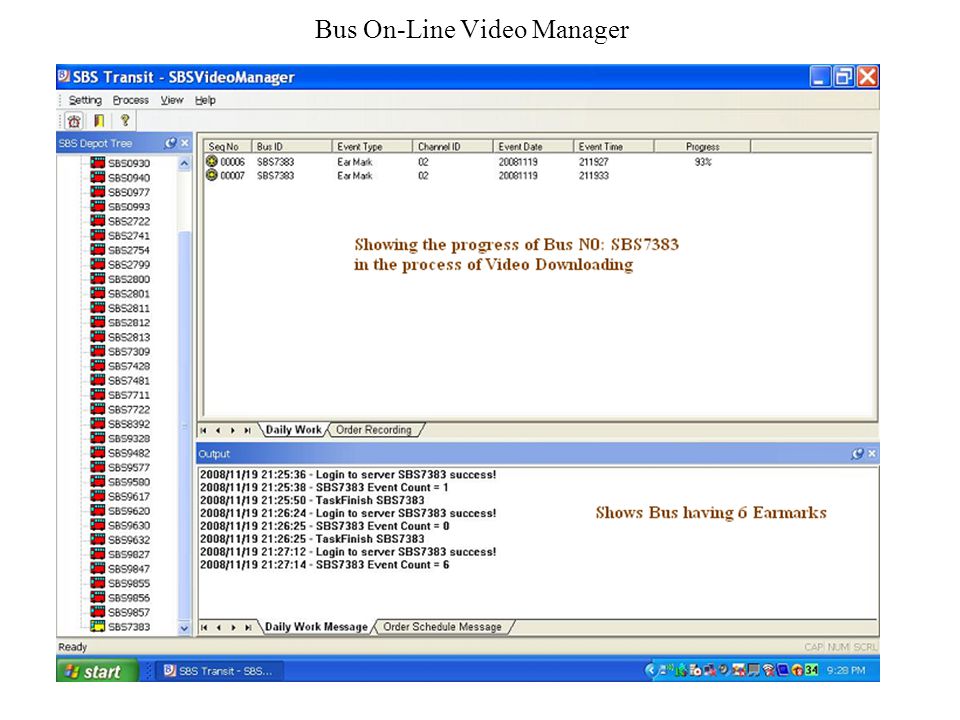Click depot tree scrollbar down arrow
Screen dimensions: 960x720
point(184,628)
